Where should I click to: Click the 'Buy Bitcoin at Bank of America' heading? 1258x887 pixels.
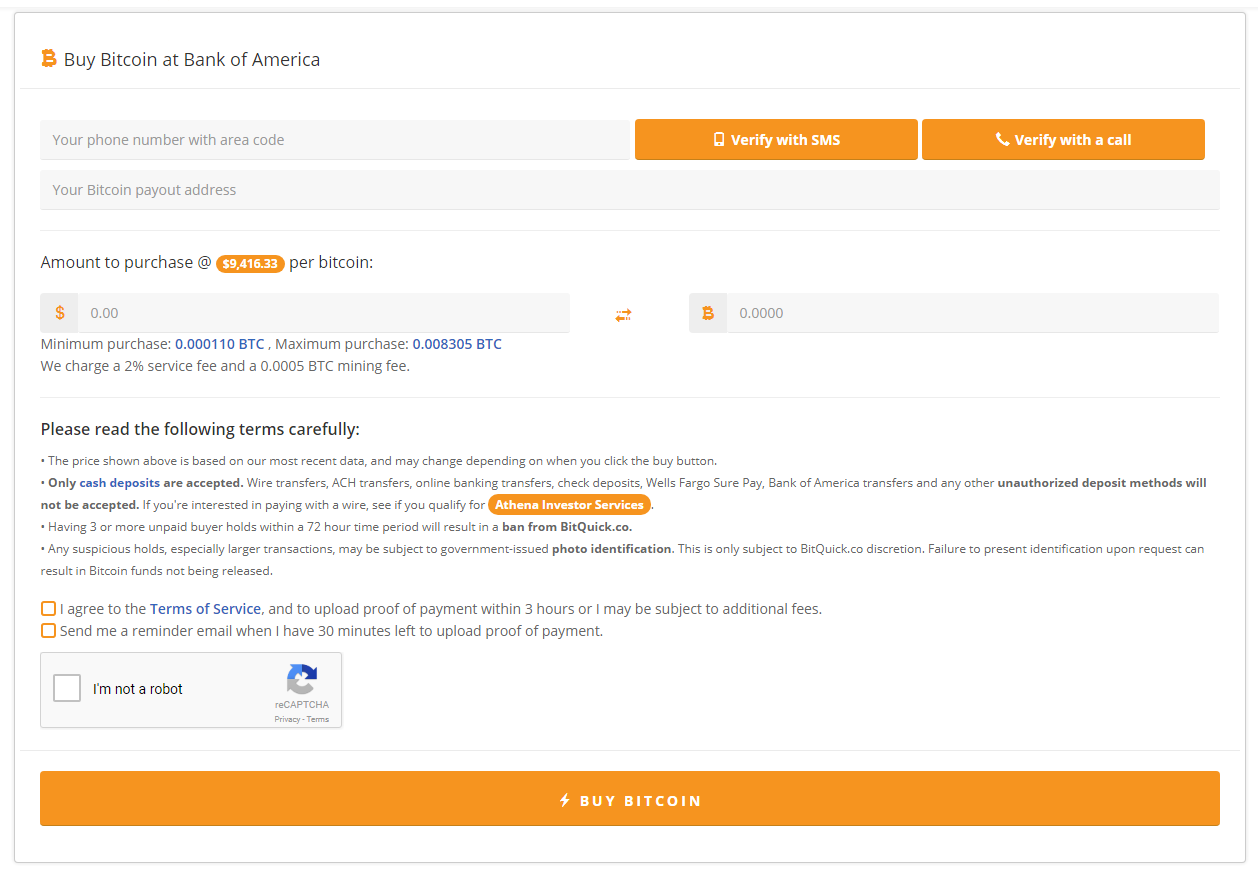[x=192, y=59]
